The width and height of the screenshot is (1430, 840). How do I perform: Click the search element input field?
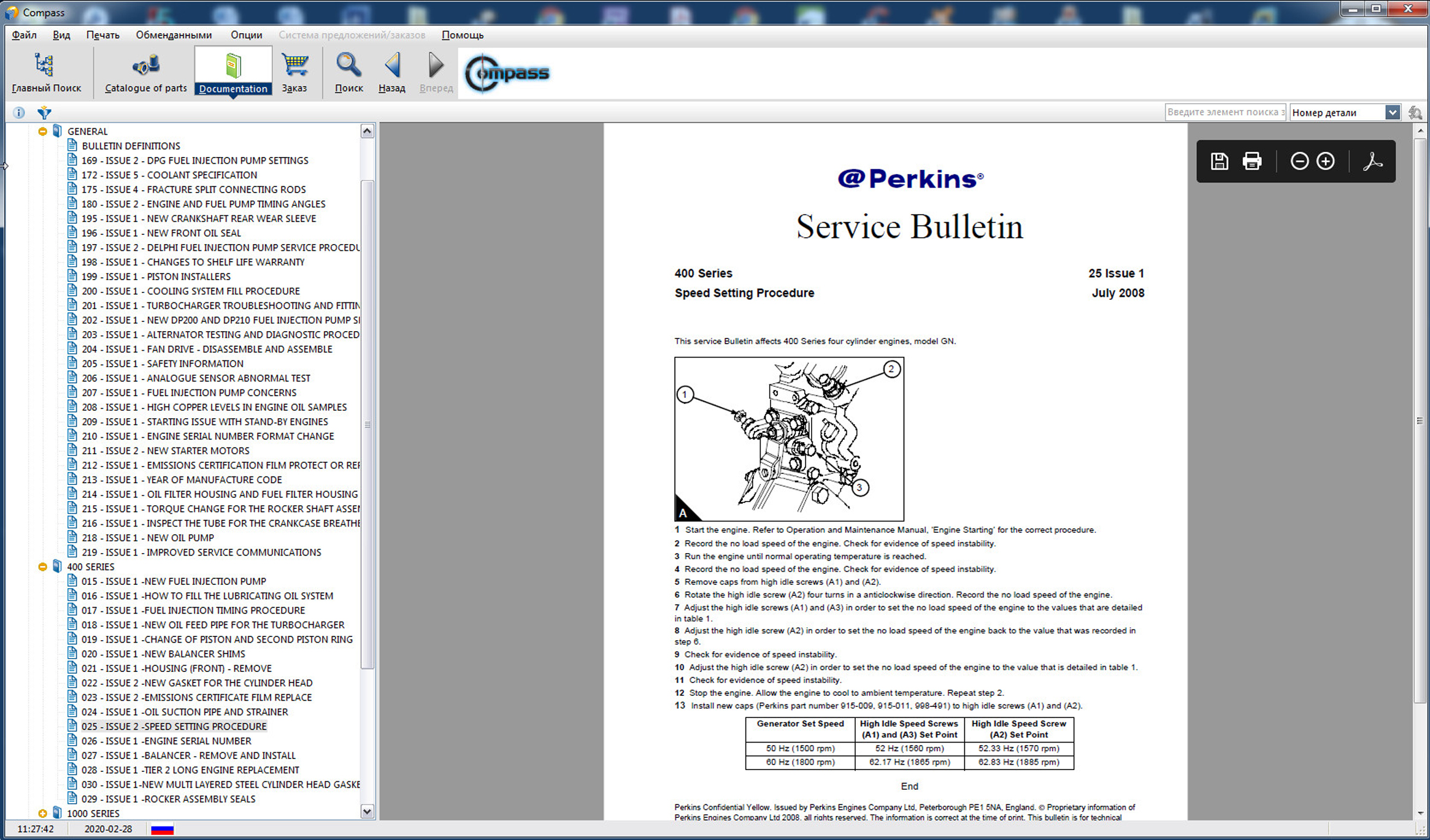coord(1224,112)
